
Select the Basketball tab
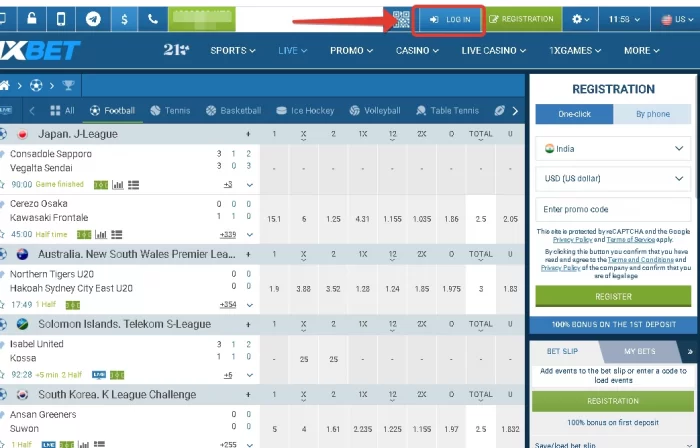pos(233,111)
